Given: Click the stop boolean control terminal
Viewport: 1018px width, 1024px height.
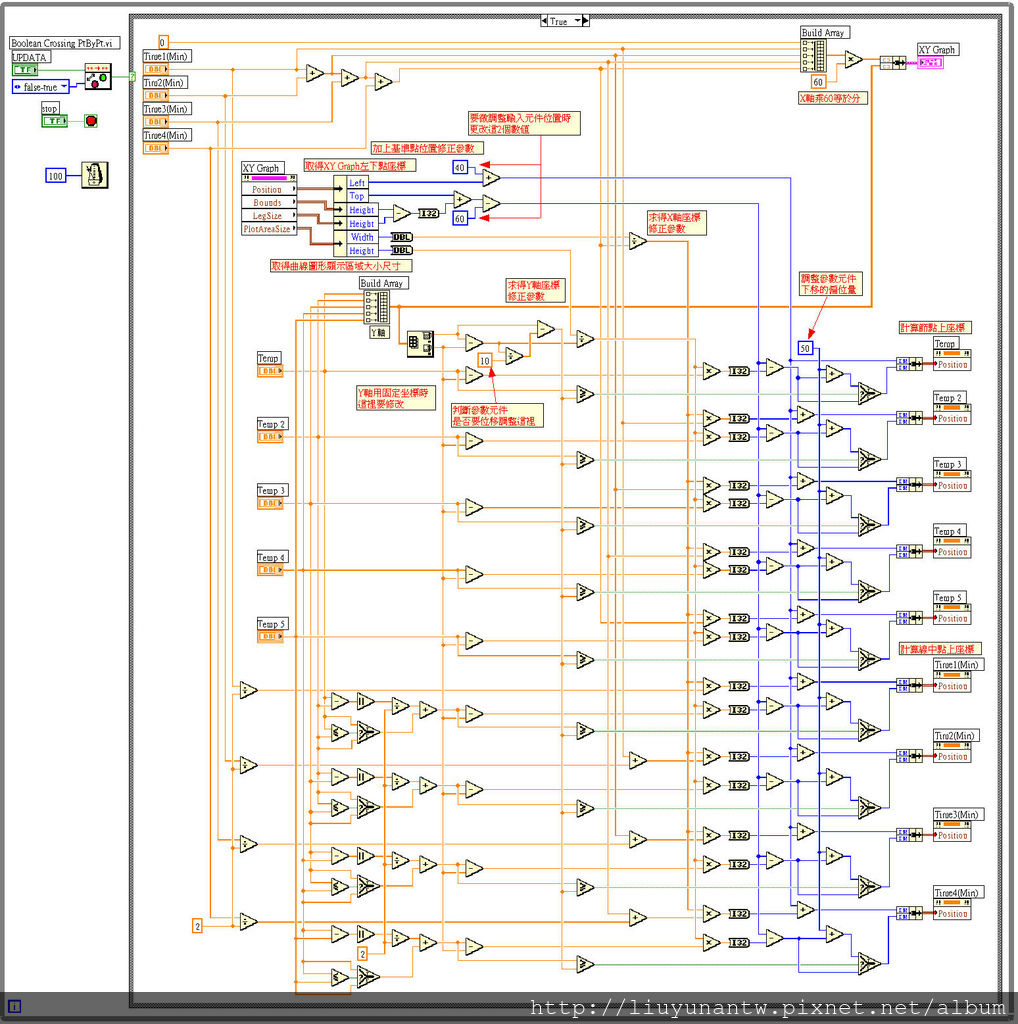Looking at the screenshot, I should point(54,121).
